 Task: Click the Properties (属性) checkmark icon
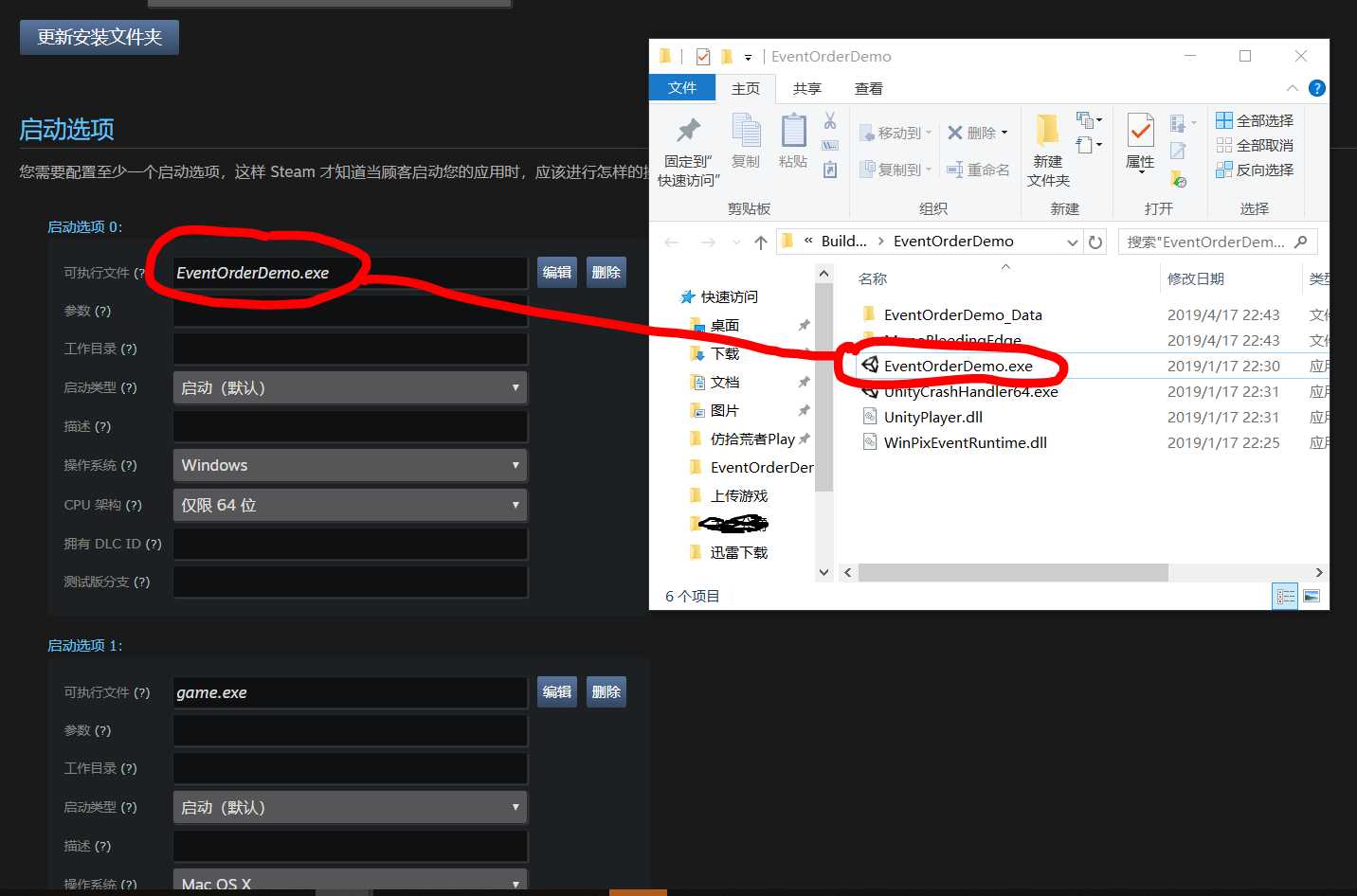[1140, 131]
